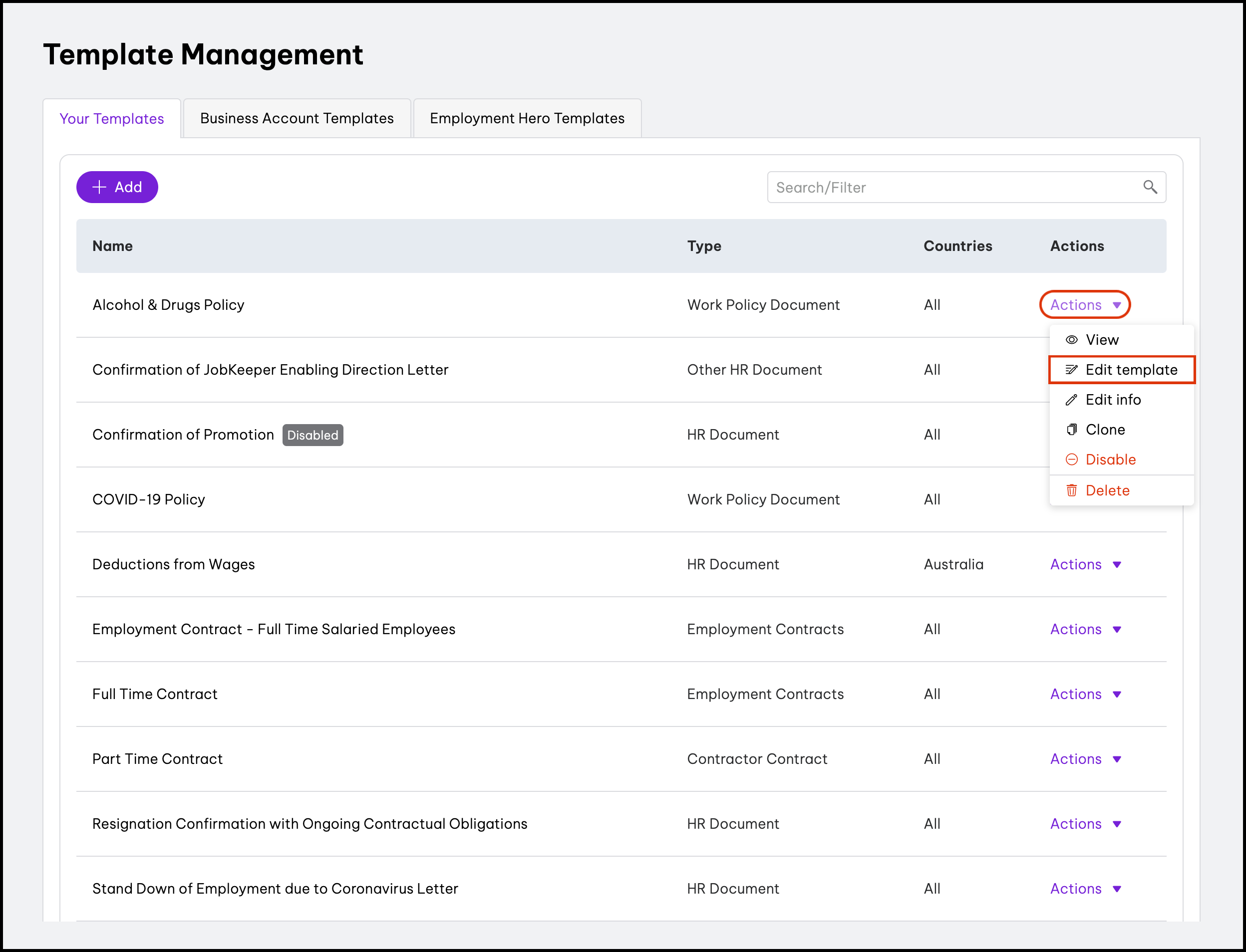The width and height of the screenshot is (1246, 952).
Task: Switch to Business Account Templates tab
Action: [297, 118]
